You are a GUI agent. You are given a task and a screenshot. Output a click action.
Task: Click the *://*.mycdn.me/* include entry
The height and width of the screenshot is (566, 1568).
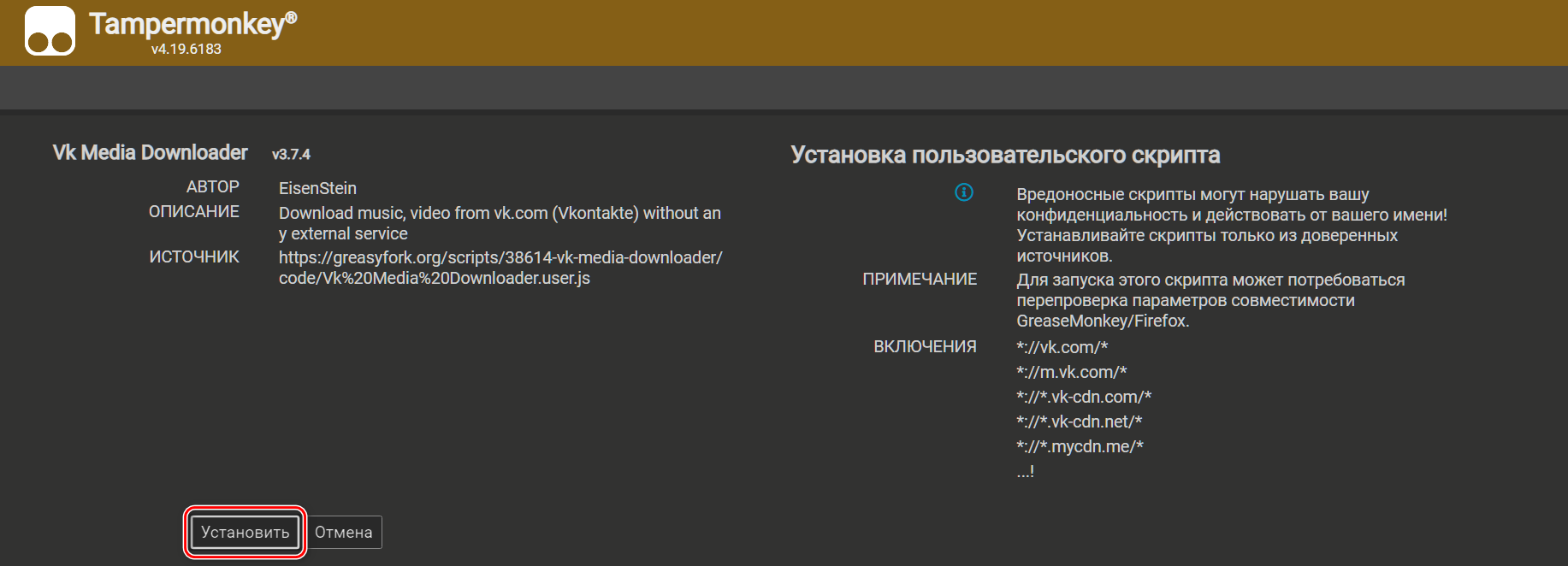coord(1080,446)
